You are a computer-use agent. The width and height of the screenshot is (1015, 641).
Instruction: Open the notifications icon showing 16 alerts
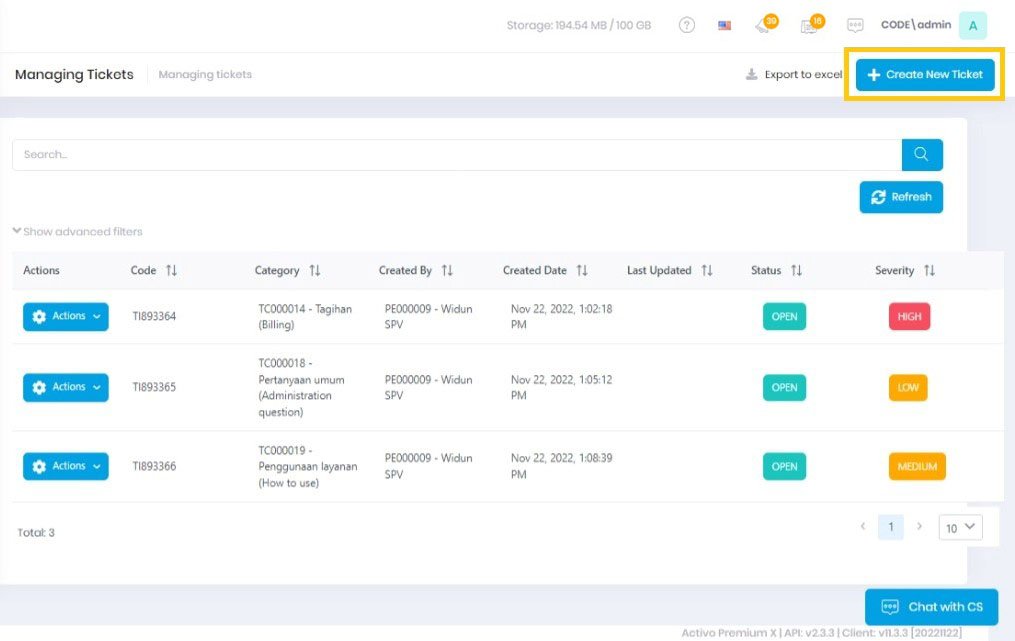coord(808,25)
